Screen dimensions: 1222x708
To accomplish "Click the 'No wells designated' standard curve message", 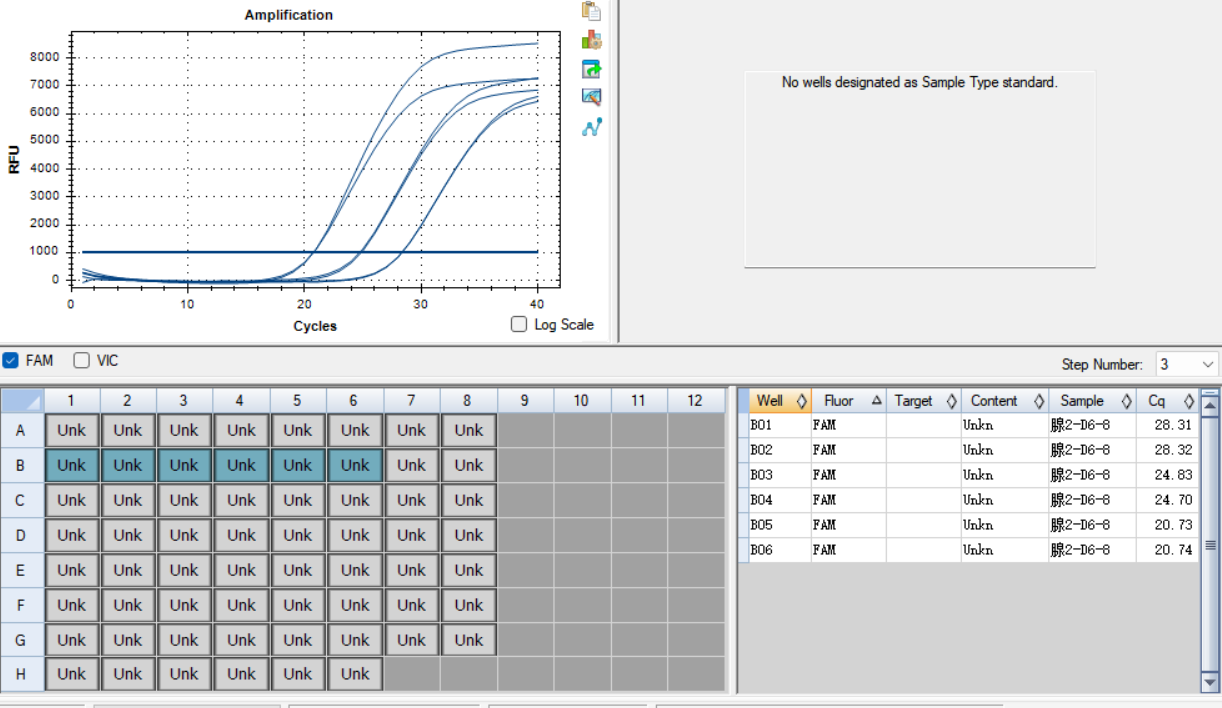I will coord(919,83).
